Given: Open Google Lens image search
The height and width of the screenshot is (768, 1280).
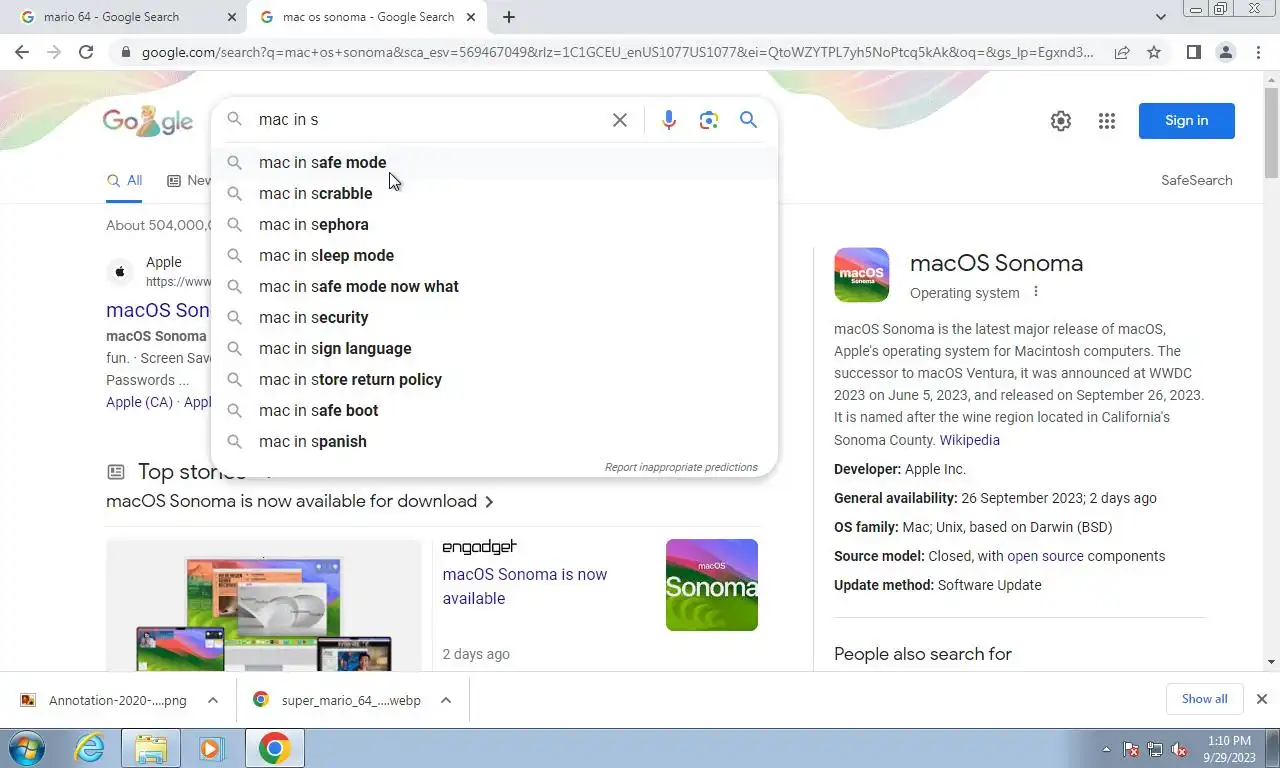Looking at the screenshot, I should (x=709, y=120).
